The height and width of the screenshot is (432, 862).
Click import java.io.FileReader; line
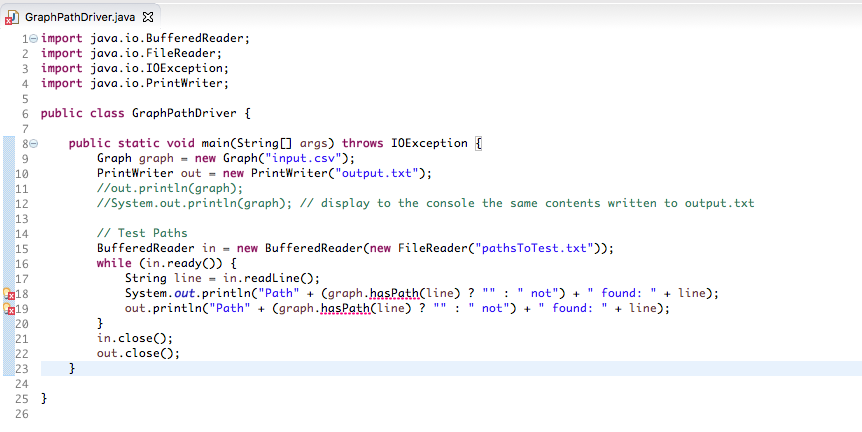point(131,53)
